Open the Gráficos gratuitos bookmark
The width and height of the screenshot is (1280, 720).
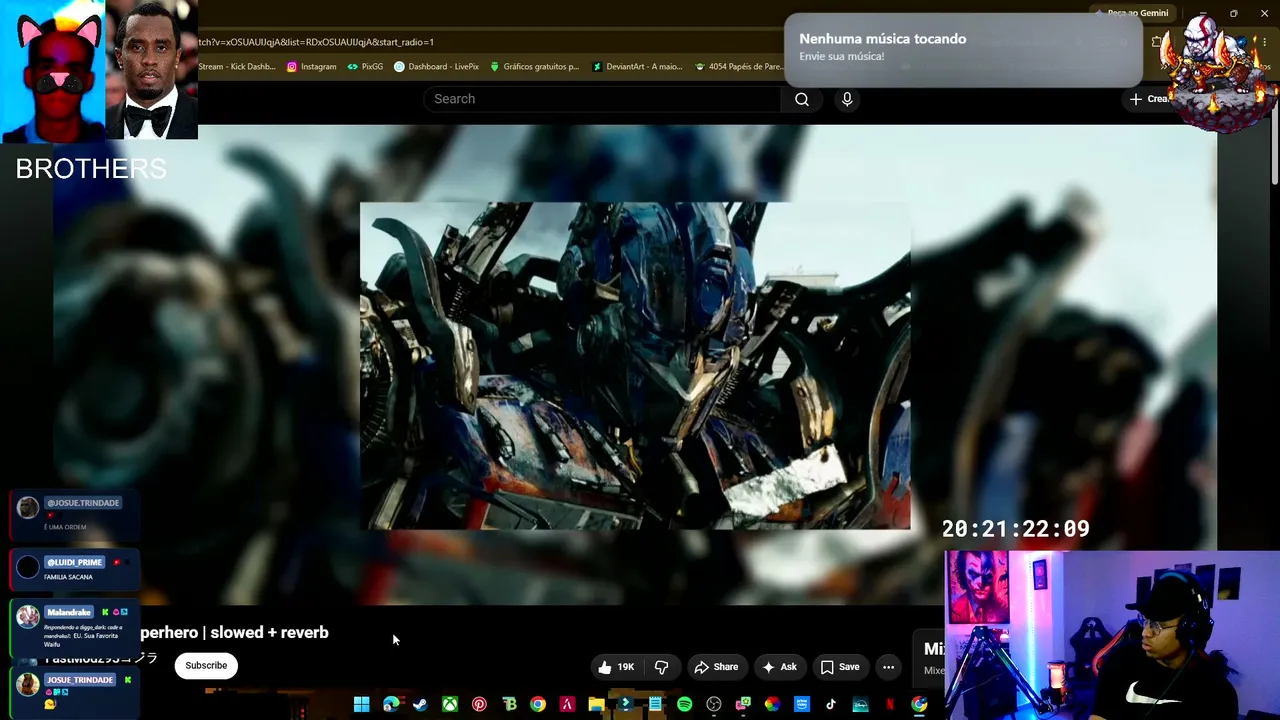534,67
